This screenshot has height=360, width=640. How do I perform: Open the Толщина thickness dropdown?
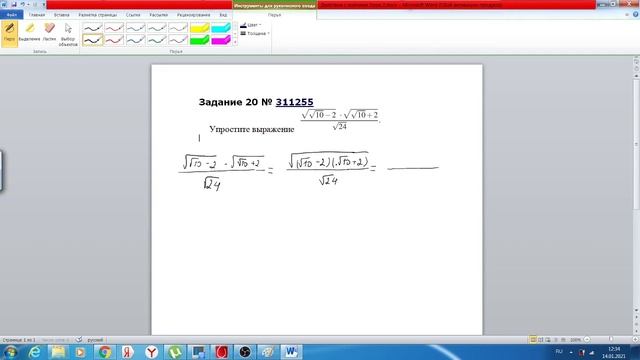pos(255,33)
